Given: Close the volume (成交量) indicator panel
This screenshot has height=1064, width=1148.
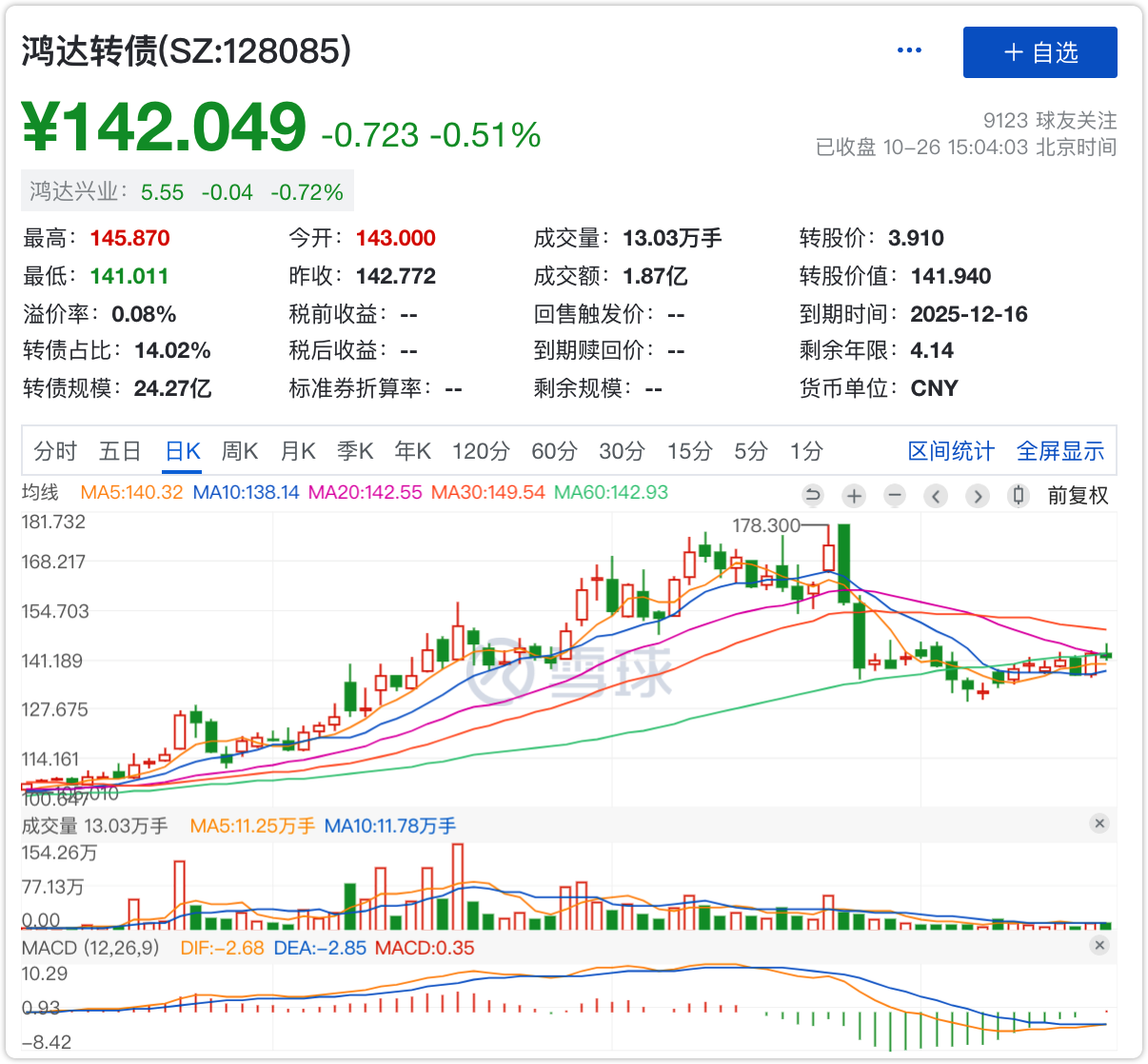Looking at the screenshot, I should click(x=1099, y=823).
